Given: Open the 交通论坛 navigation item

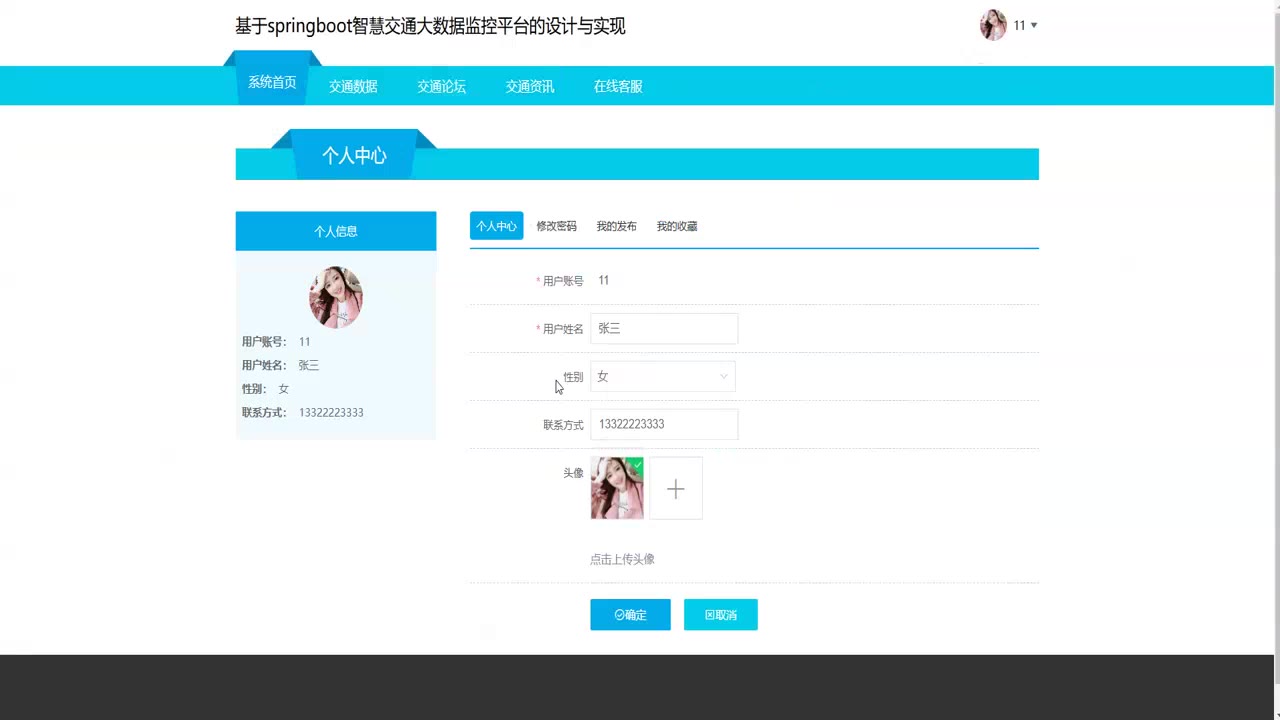Looking at the screenshot, I should 441,87.
